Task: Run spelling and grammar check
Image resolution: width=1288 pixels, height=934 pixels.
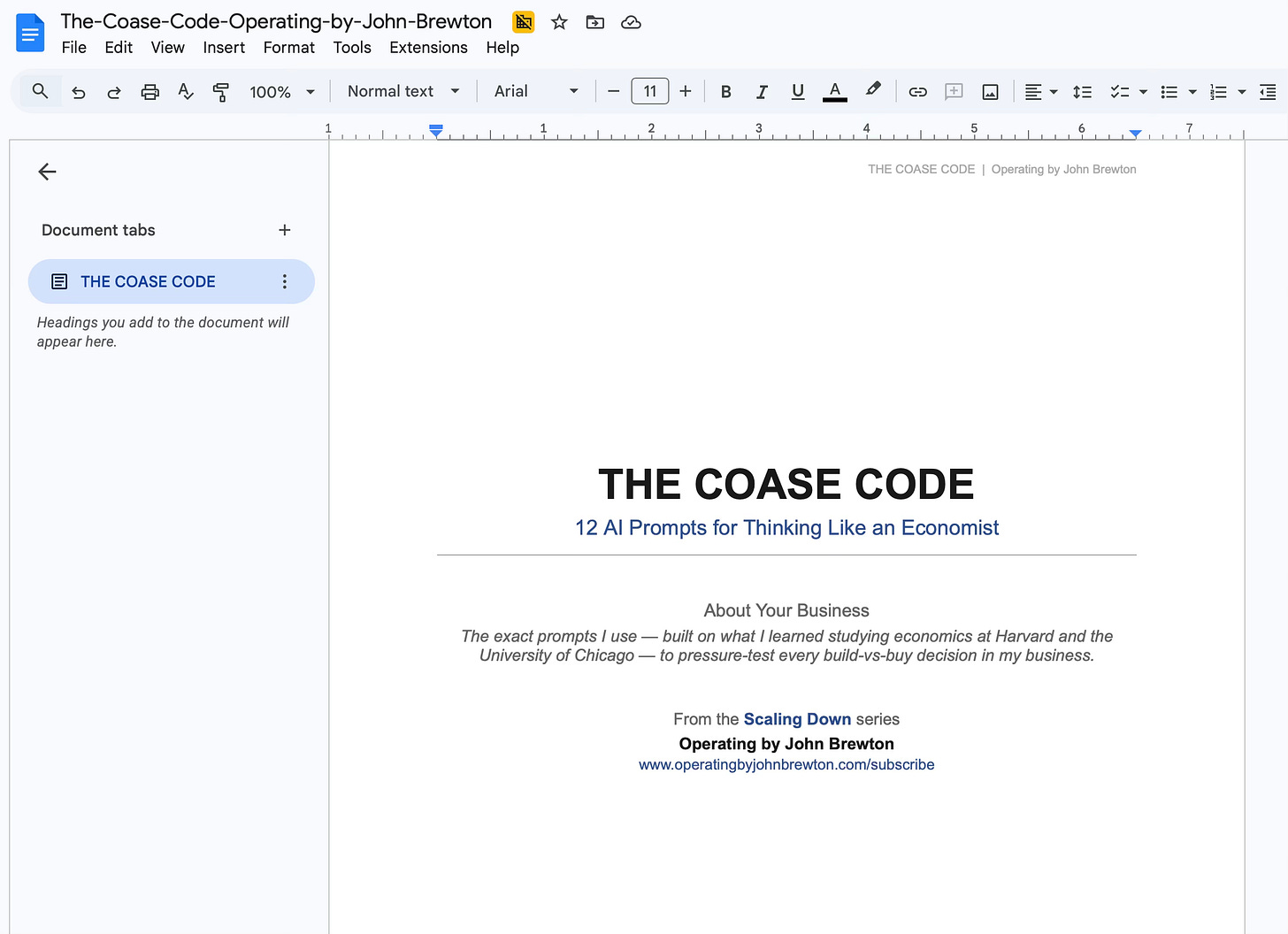Action: pos(186,92)
